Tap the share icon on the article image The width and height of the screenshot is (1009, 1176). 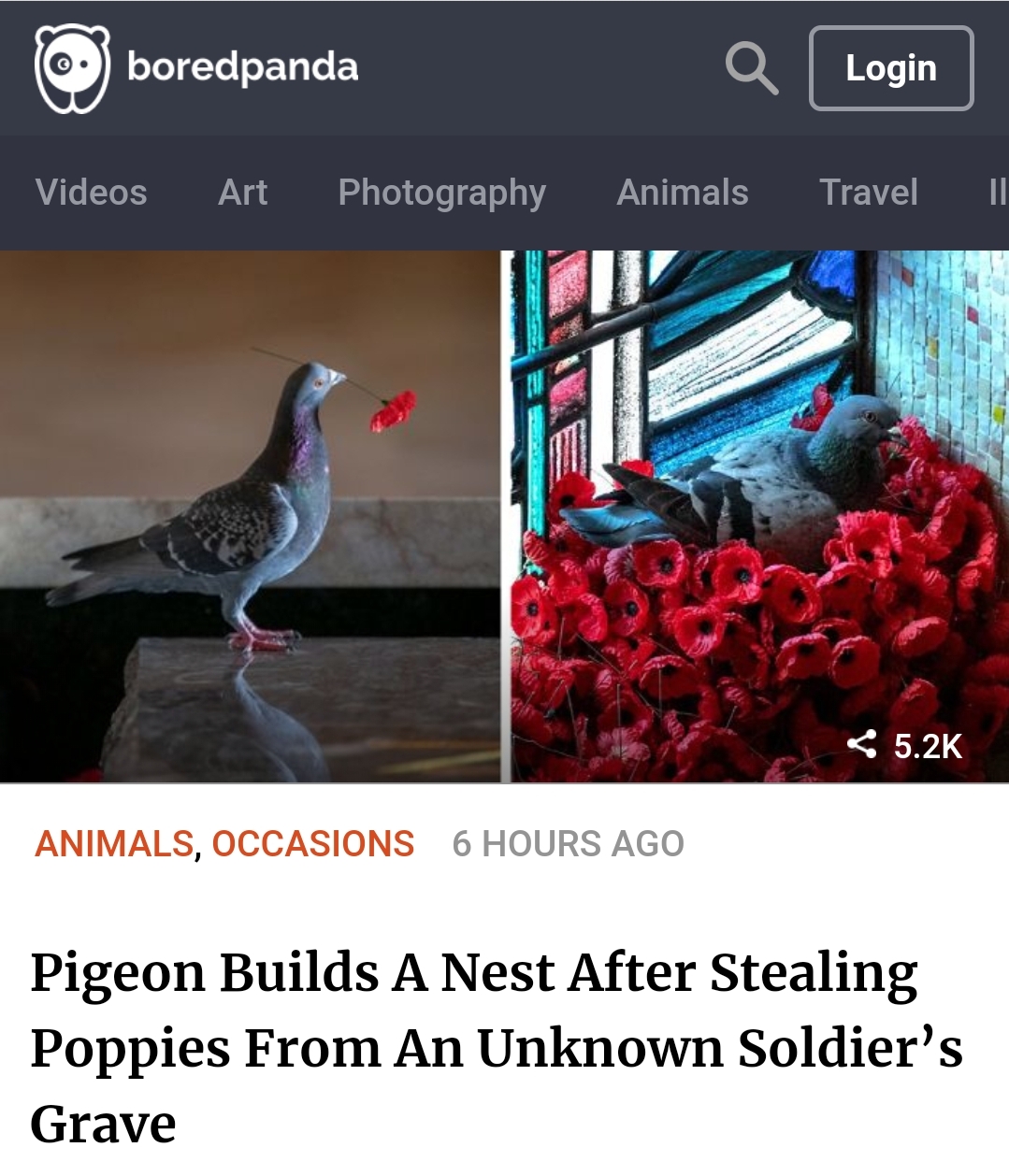[861, 744]
